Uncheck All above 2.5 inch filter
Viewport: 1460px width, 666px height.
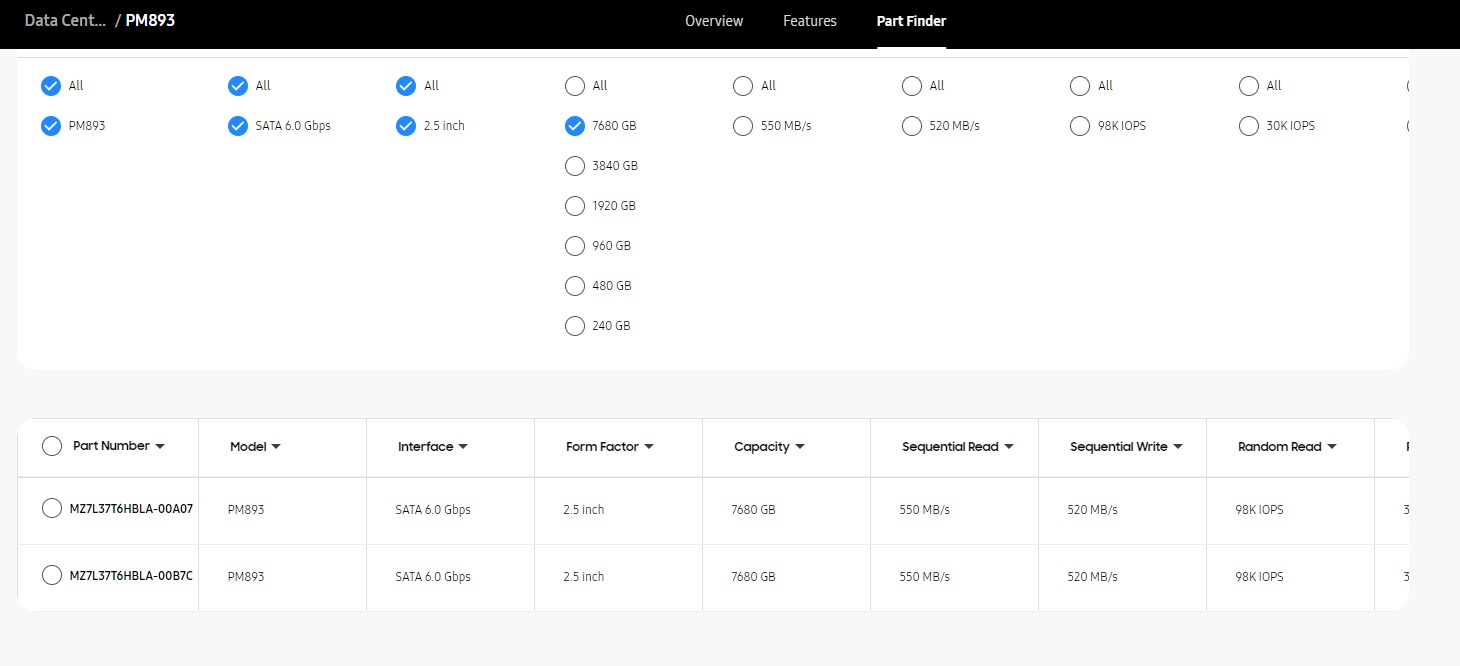(x=406, y=86)
